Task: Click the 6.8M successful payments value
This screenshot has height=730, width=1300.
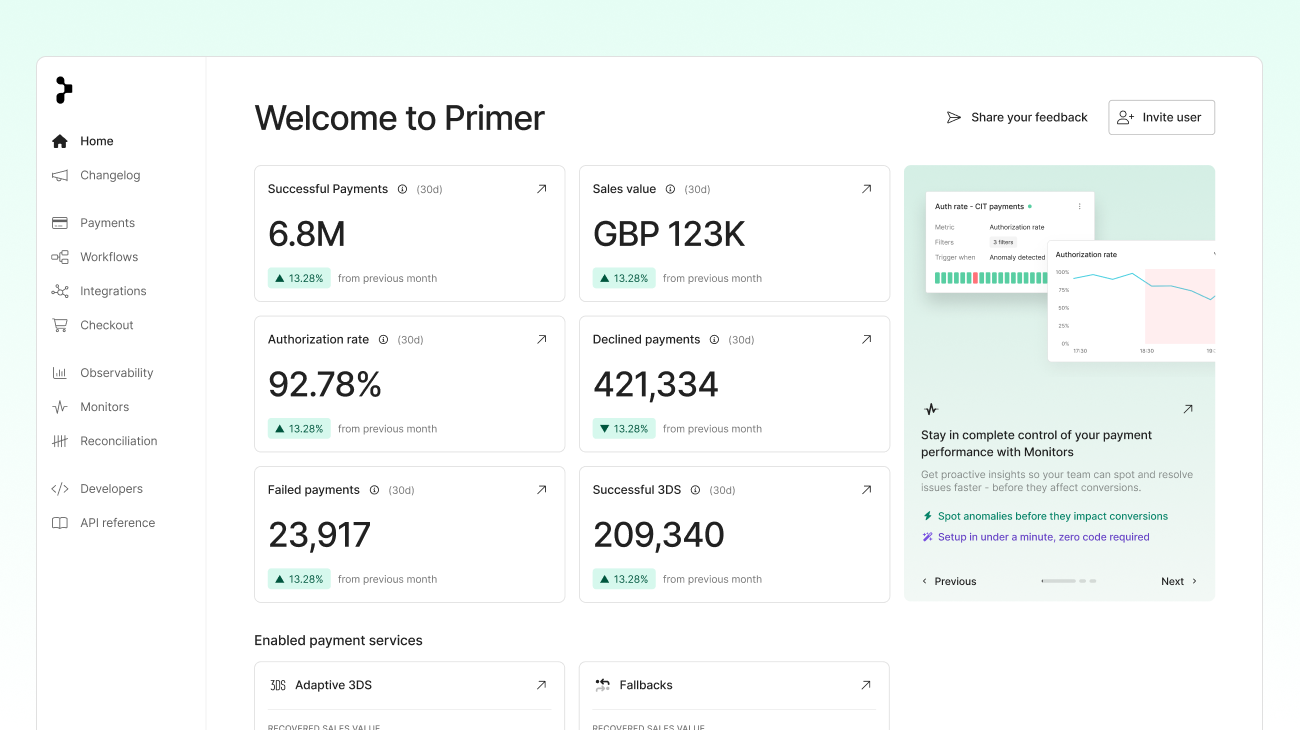Action: pos(307,234)
